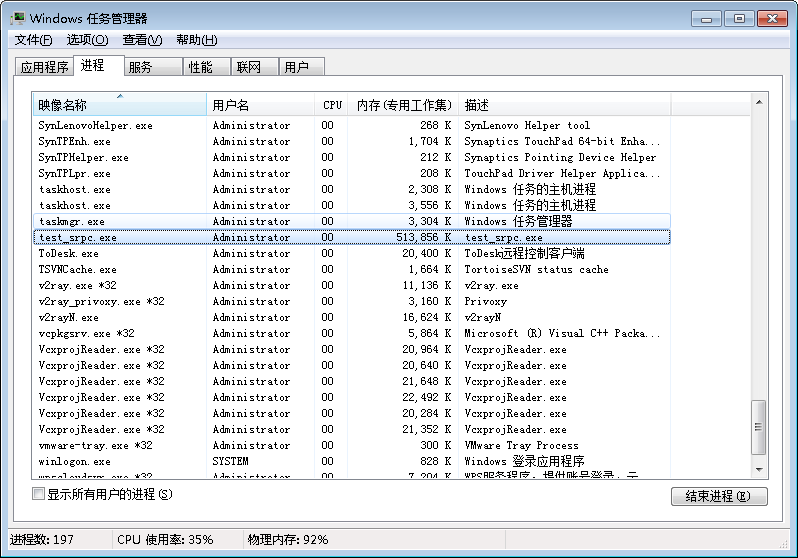Switch to the 联网 tab

click(x=254, y=67)
